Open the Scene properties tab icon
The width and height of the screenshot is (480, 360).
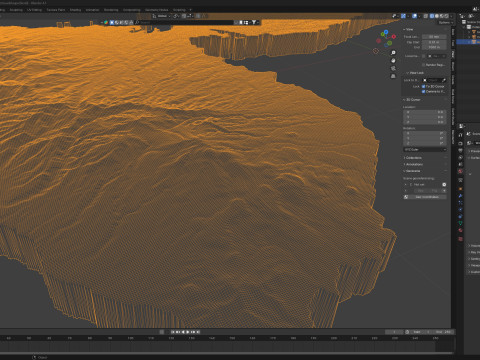pyautogui.click(x=460, y=164)
